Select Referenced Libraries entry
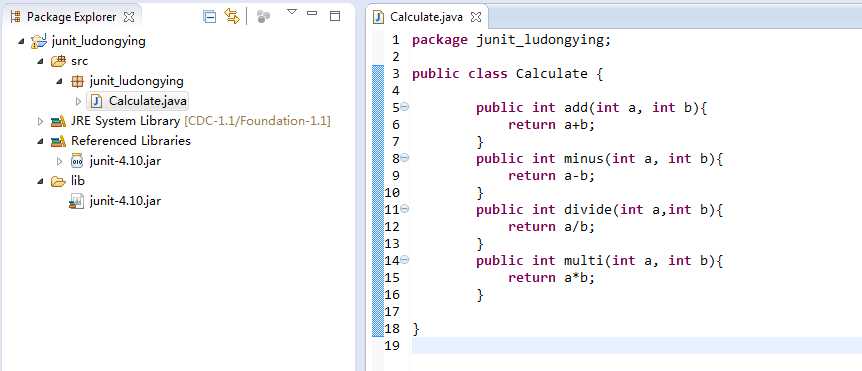 click(x=131, y=141)
